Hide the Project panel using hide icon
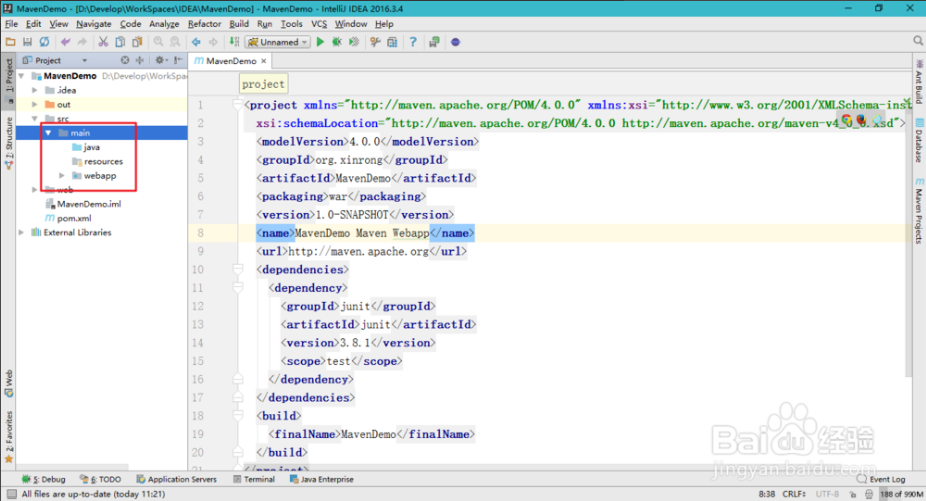 178,60
